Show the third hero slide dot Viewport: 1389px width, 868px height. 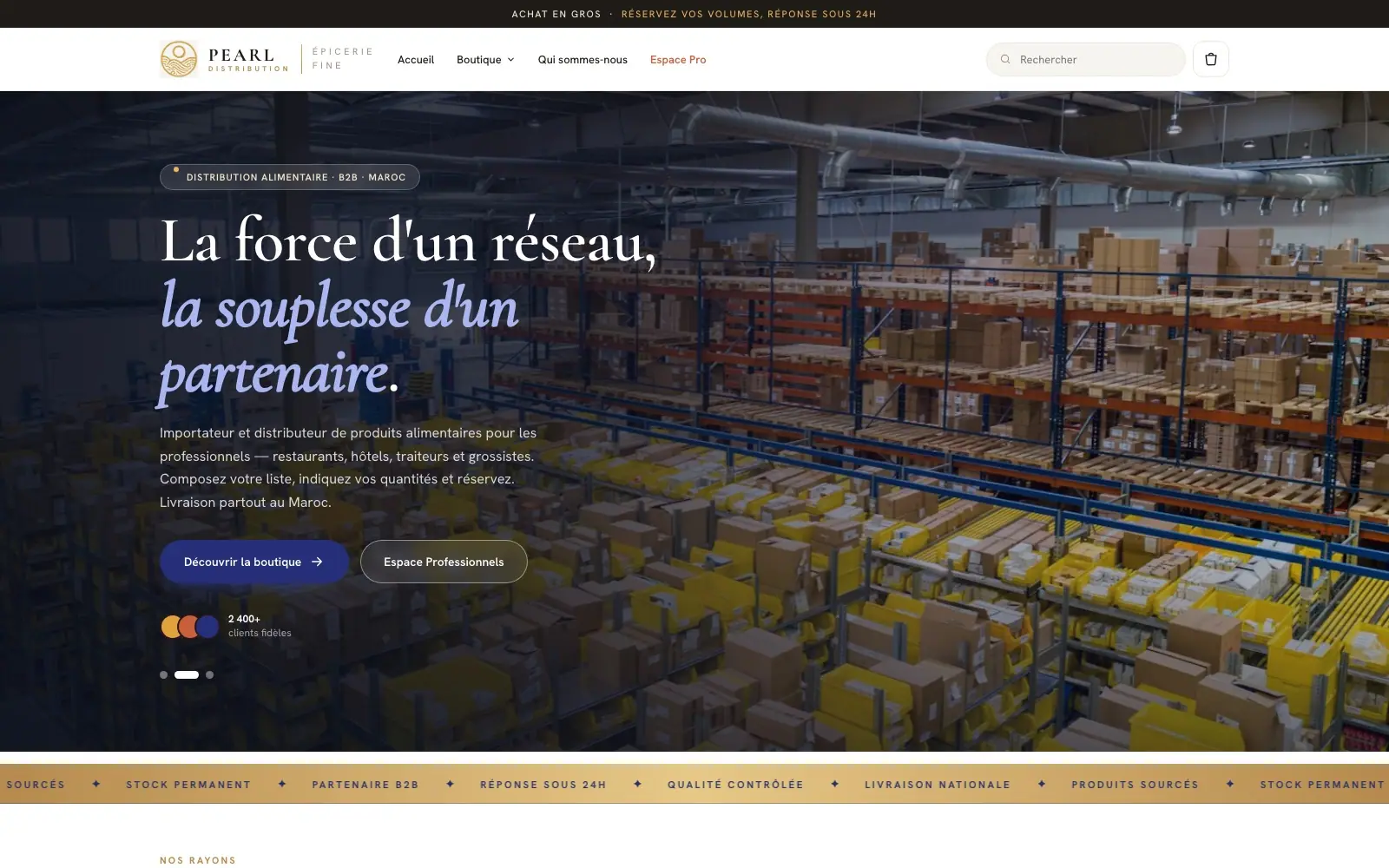point(209,674)
